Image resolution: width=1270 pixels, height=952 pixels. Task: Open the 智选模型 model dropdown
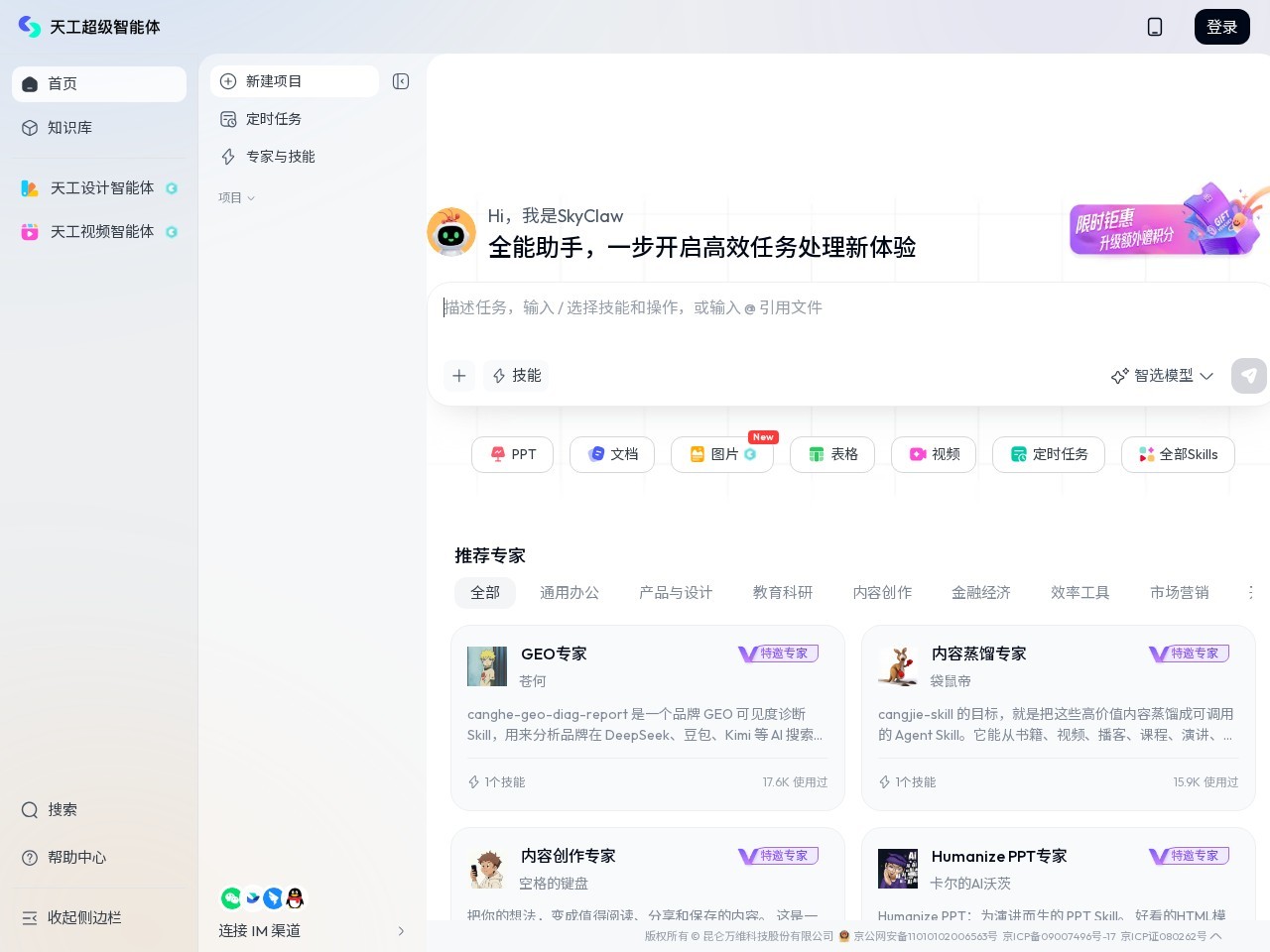1162,376
